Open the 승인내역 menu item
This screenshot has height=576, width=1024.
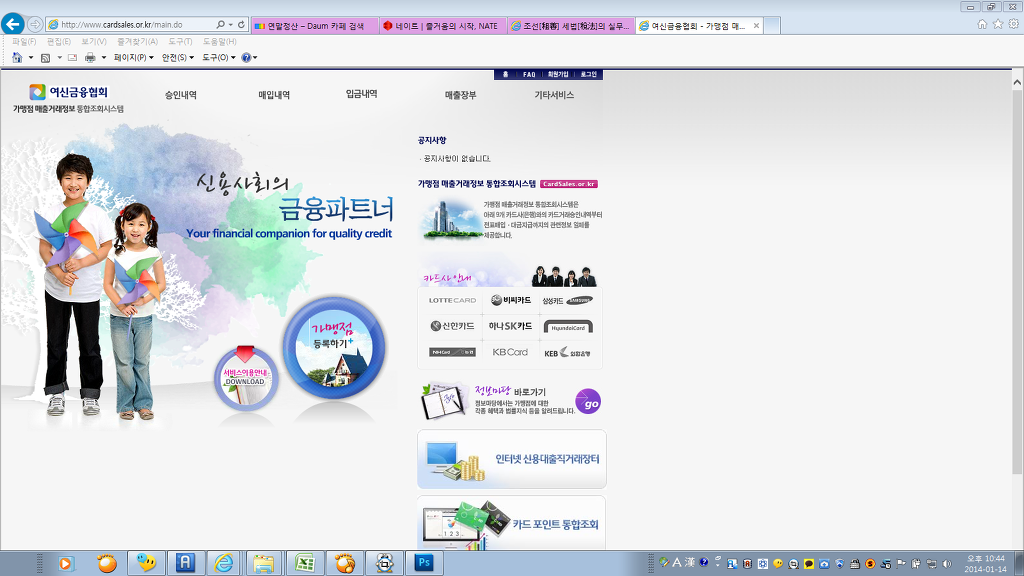[x=181, y=95]
